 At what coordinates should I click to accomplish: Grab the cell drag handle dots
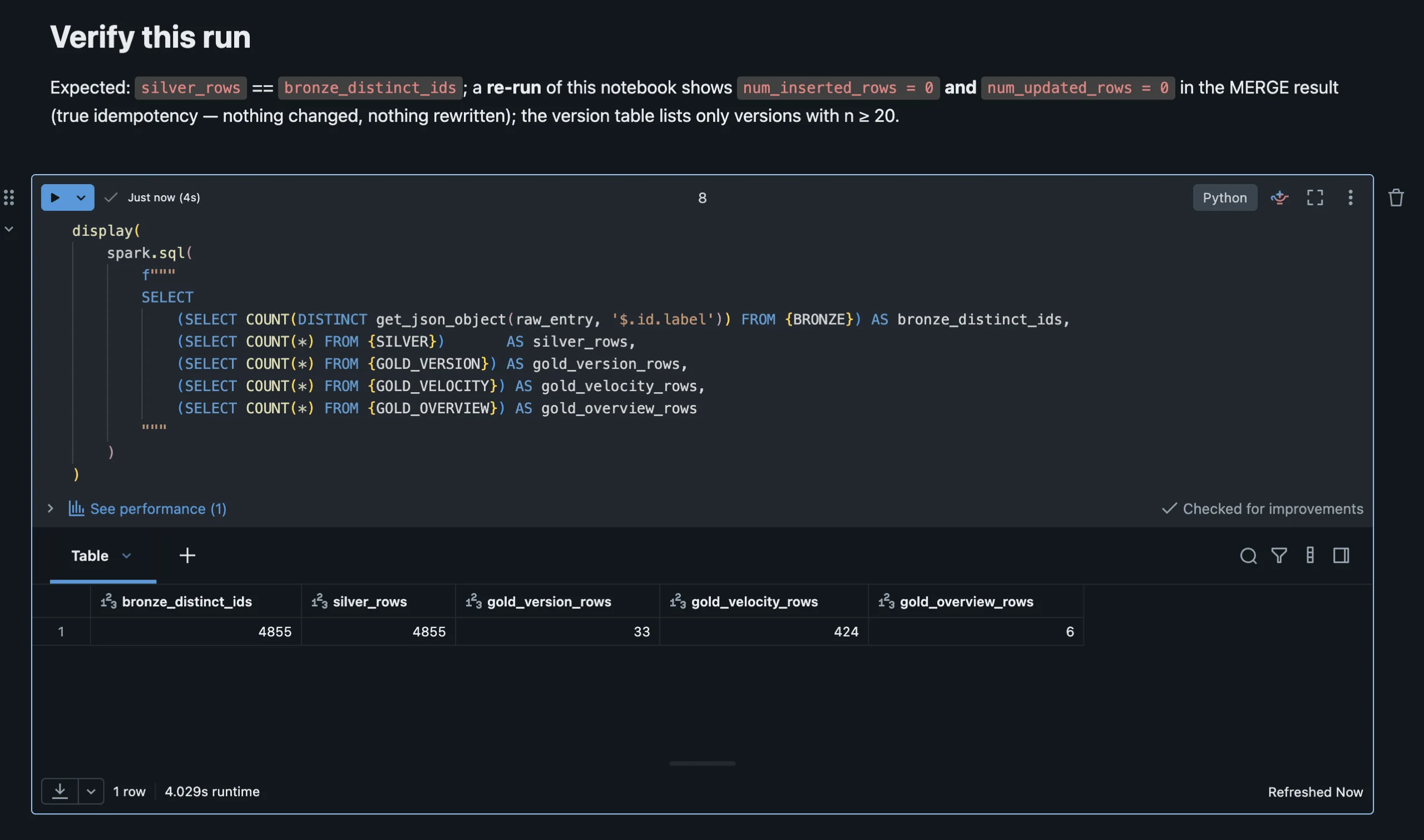9,197
